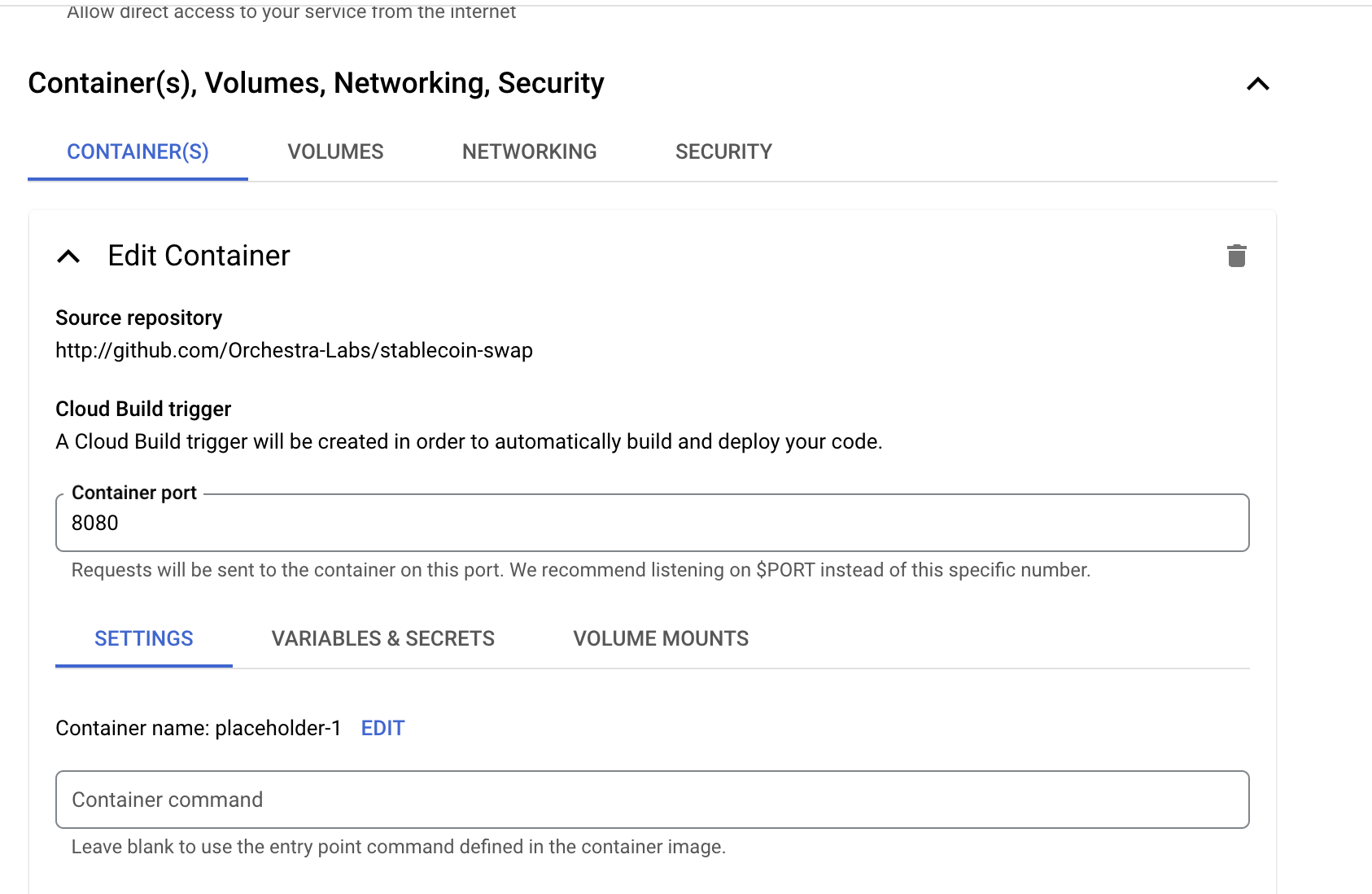This screenshot has width=1372, height=894.
Task: Switch to the VOLUME MOUNTS tab
Action: (661, 639)
